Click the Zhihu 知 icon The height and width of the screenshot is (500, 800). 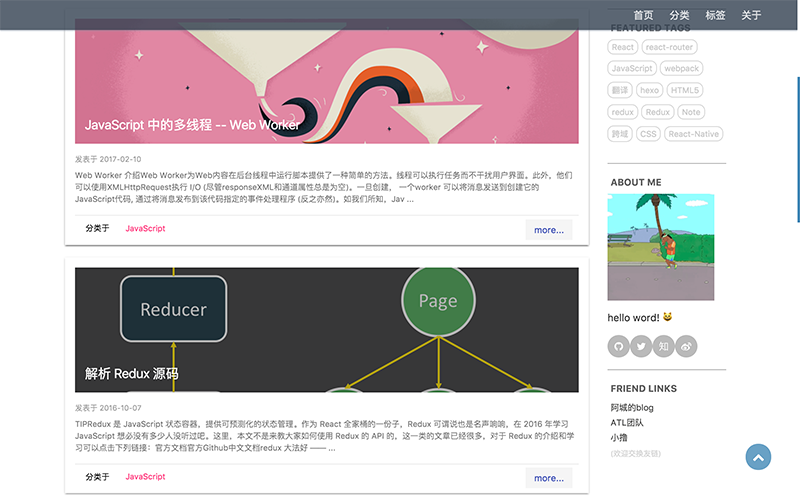[663, 346]
